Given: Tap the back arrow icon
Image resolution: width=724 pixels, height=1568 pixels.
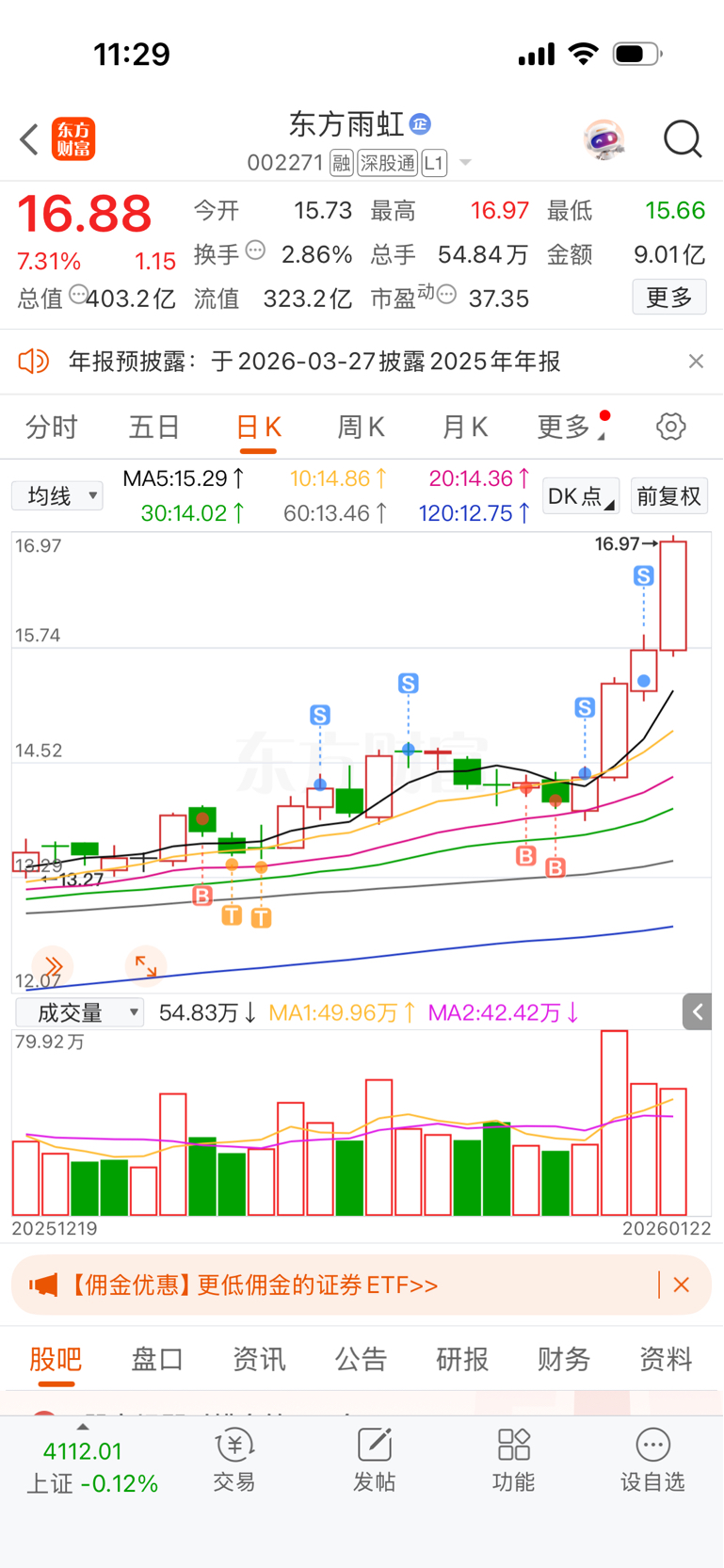Looking at the screenshot, I should point(29,139).
